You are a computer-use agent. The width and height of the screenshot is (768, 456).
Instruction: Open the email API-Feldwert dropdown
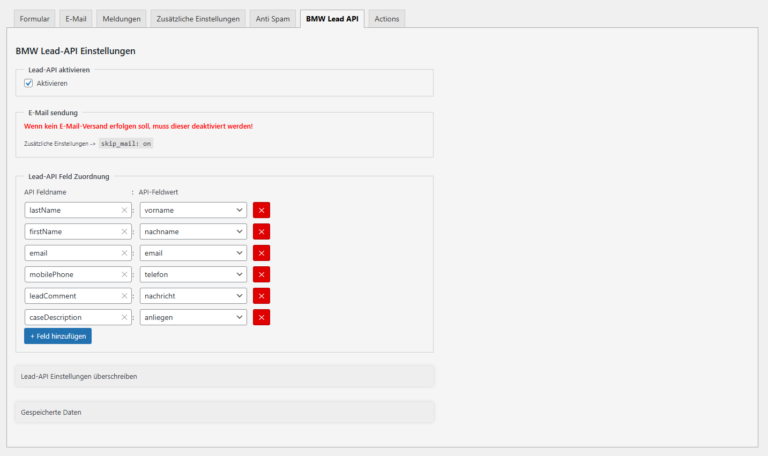pos(193,253)
